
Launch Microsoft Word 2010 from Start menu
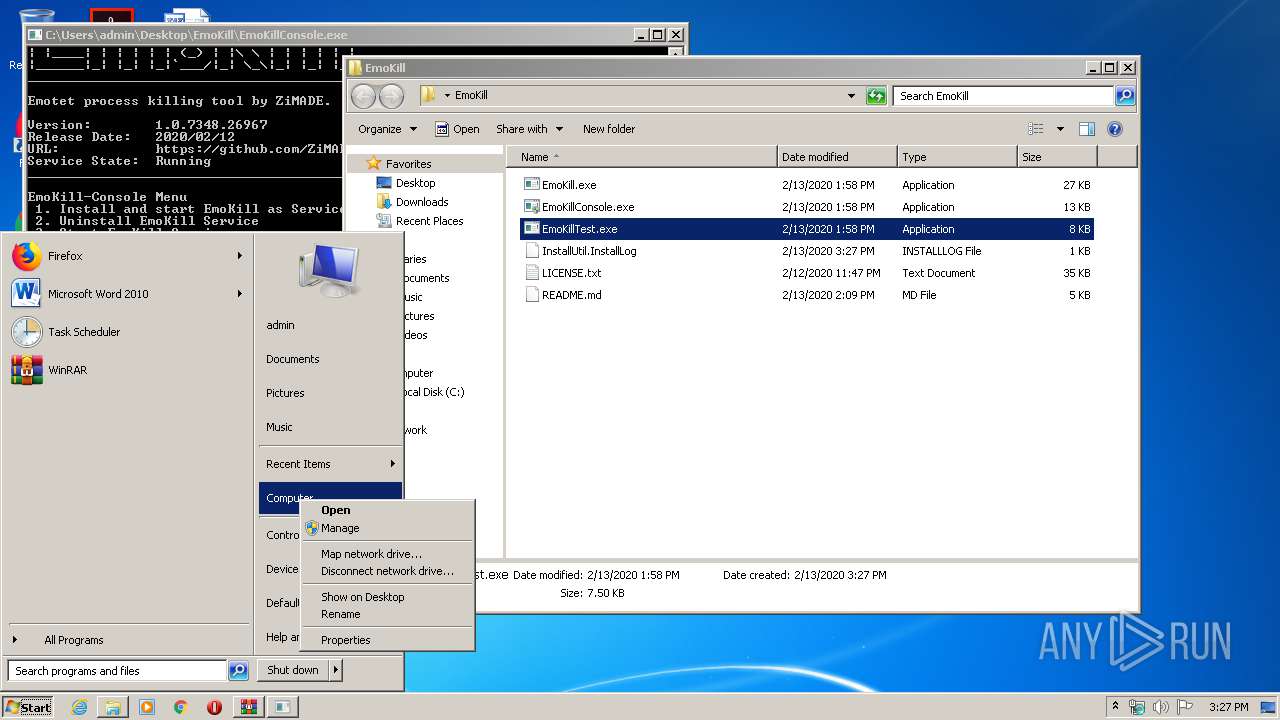pyautogui.click(x=128, y=294)
